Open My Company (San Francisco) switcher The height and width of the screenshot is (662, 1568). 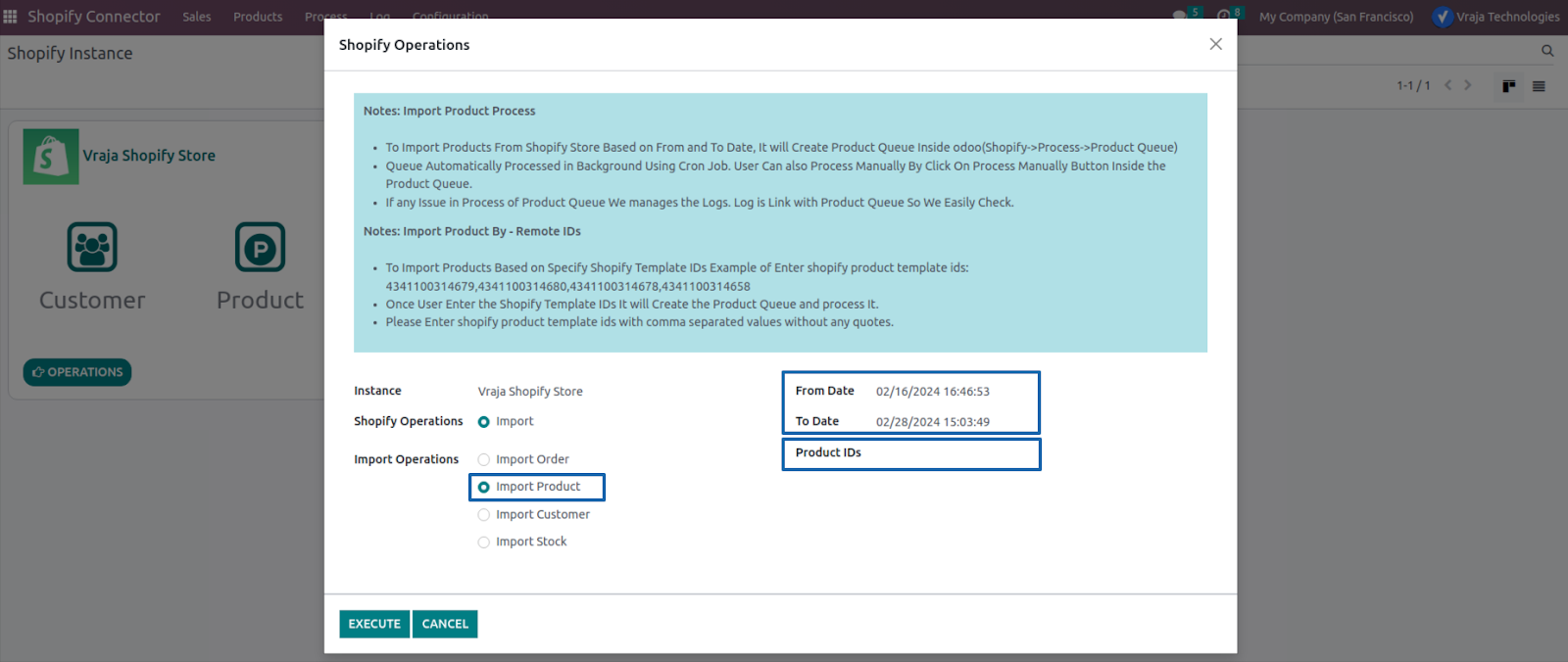pyautogui.click(x=1336, y=17)
